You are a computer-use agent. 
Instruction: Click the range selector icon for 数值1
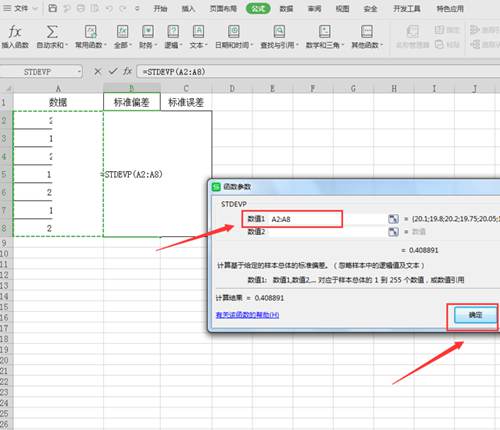393,219
